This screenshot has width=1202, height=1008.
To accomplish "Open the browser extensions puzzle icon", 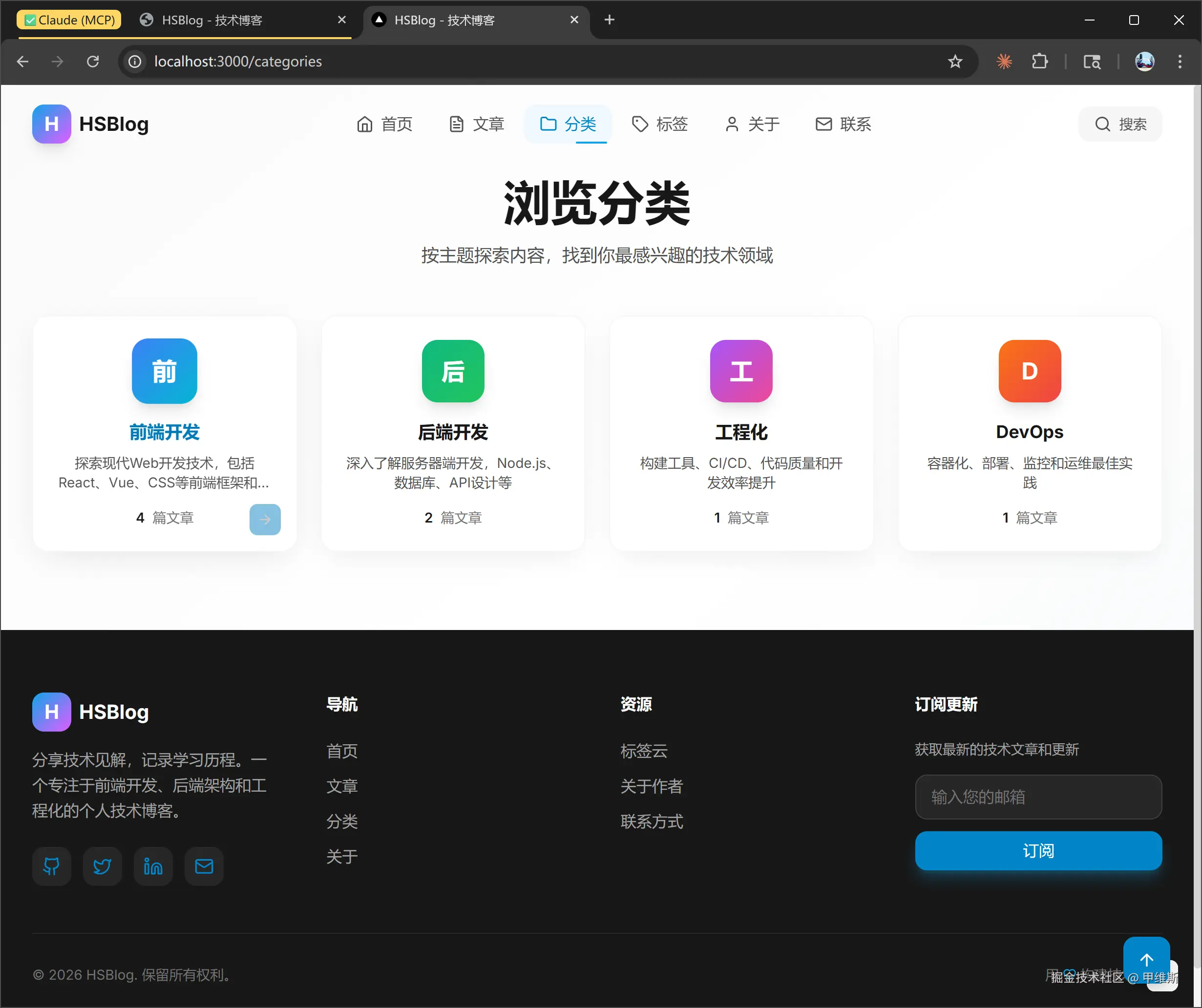I will pyautogui.click(x=1039, y=61).
